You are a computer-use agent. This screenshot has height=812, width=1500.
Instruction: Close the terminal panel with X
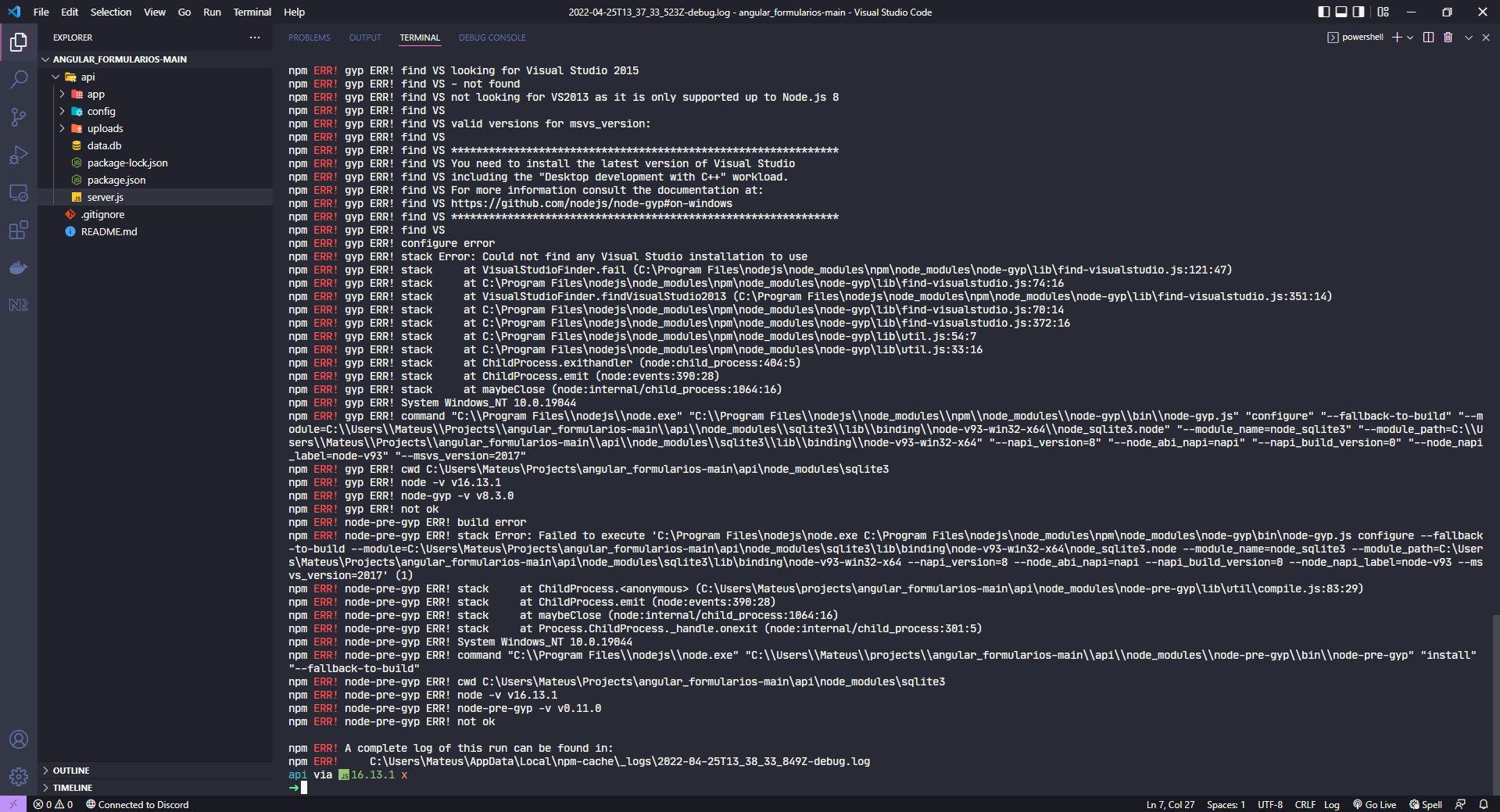pyautogui.click(x=1486, y=38)
